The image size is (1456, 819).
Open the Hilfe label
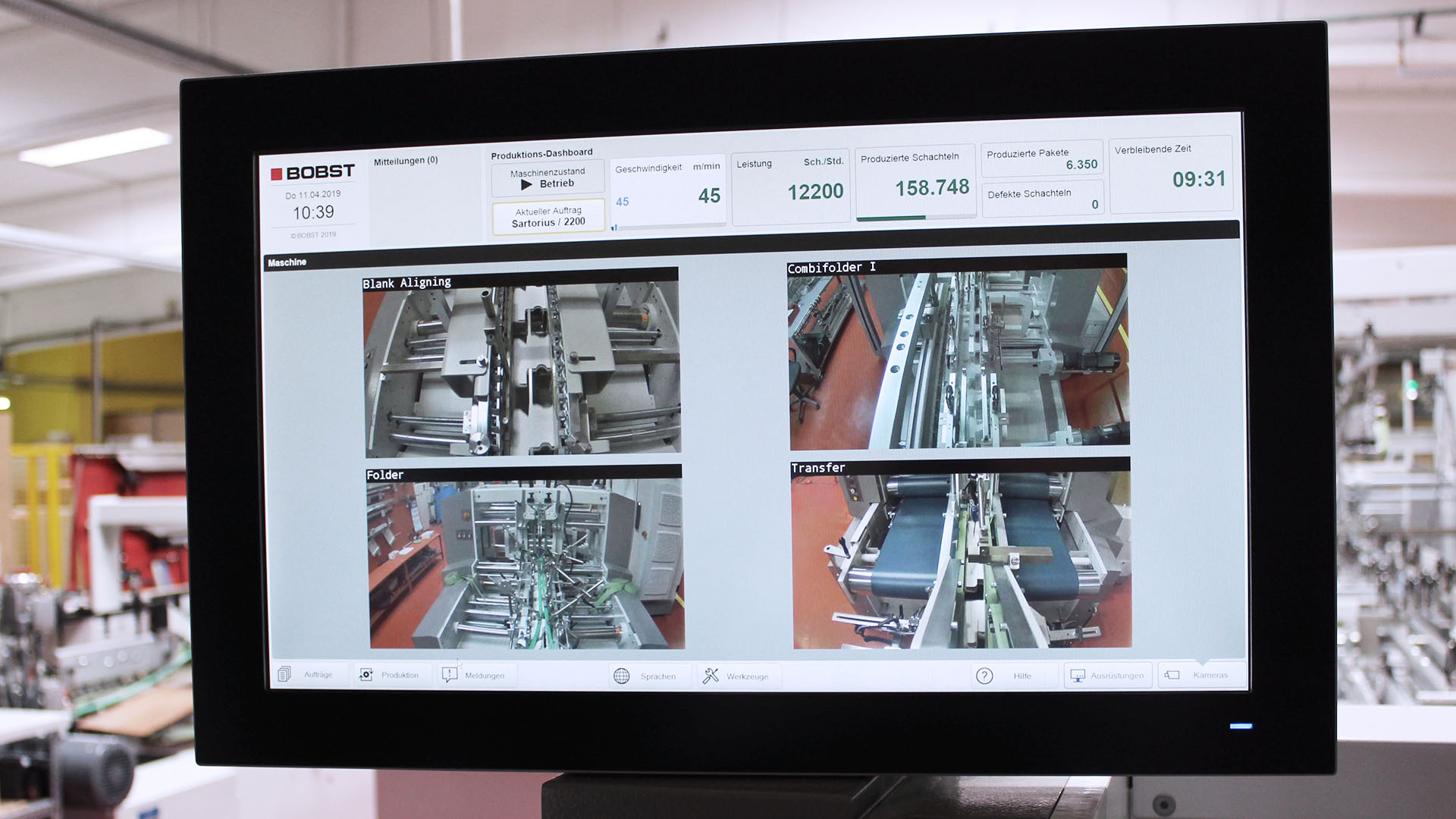click(1022, 676)
